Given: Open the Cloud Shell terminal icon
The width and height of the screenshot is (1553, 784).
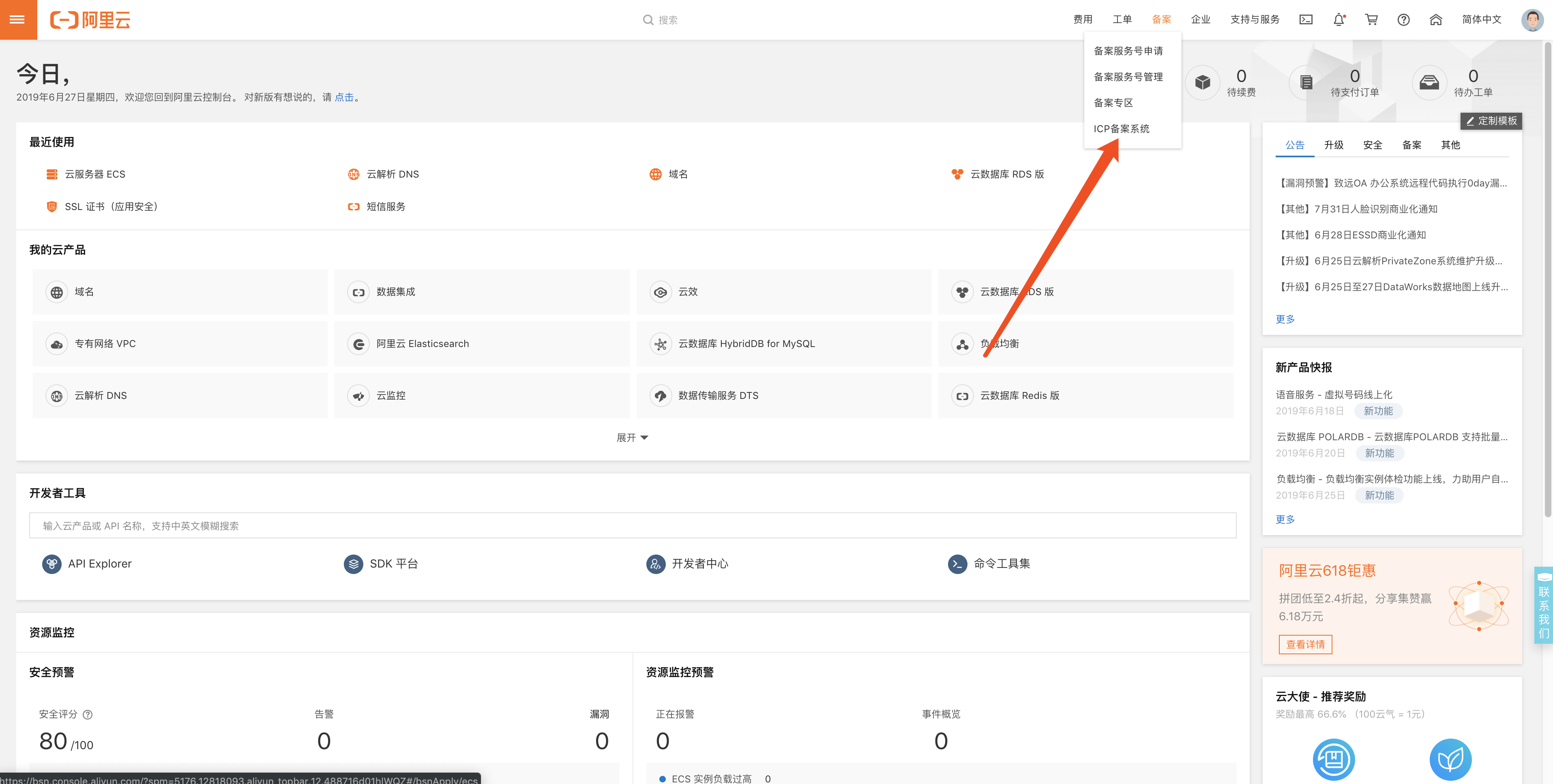Looking at the screenshot, I should pyautogui.click(x=1306, y=20).
